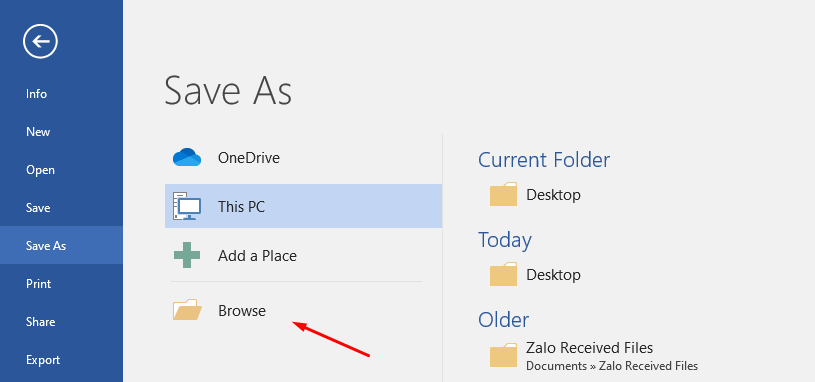
Task: Go to the Open page
Action: [40, 170]
